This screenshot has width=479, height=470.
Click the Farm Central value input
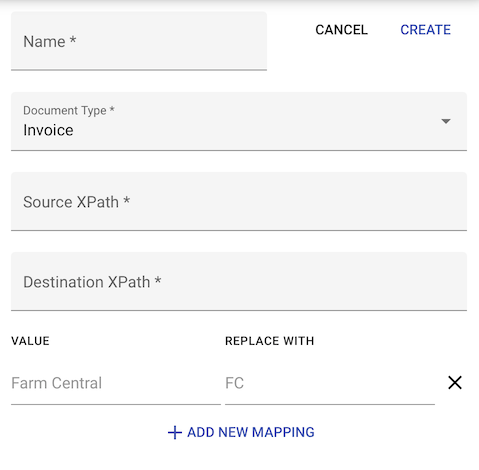(116, 383)
